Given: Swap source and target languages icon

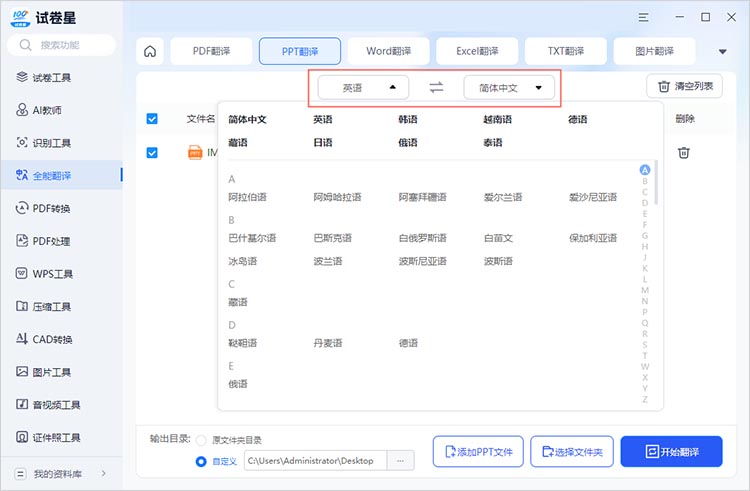Looking at the screenshot, I should (436, 88).
